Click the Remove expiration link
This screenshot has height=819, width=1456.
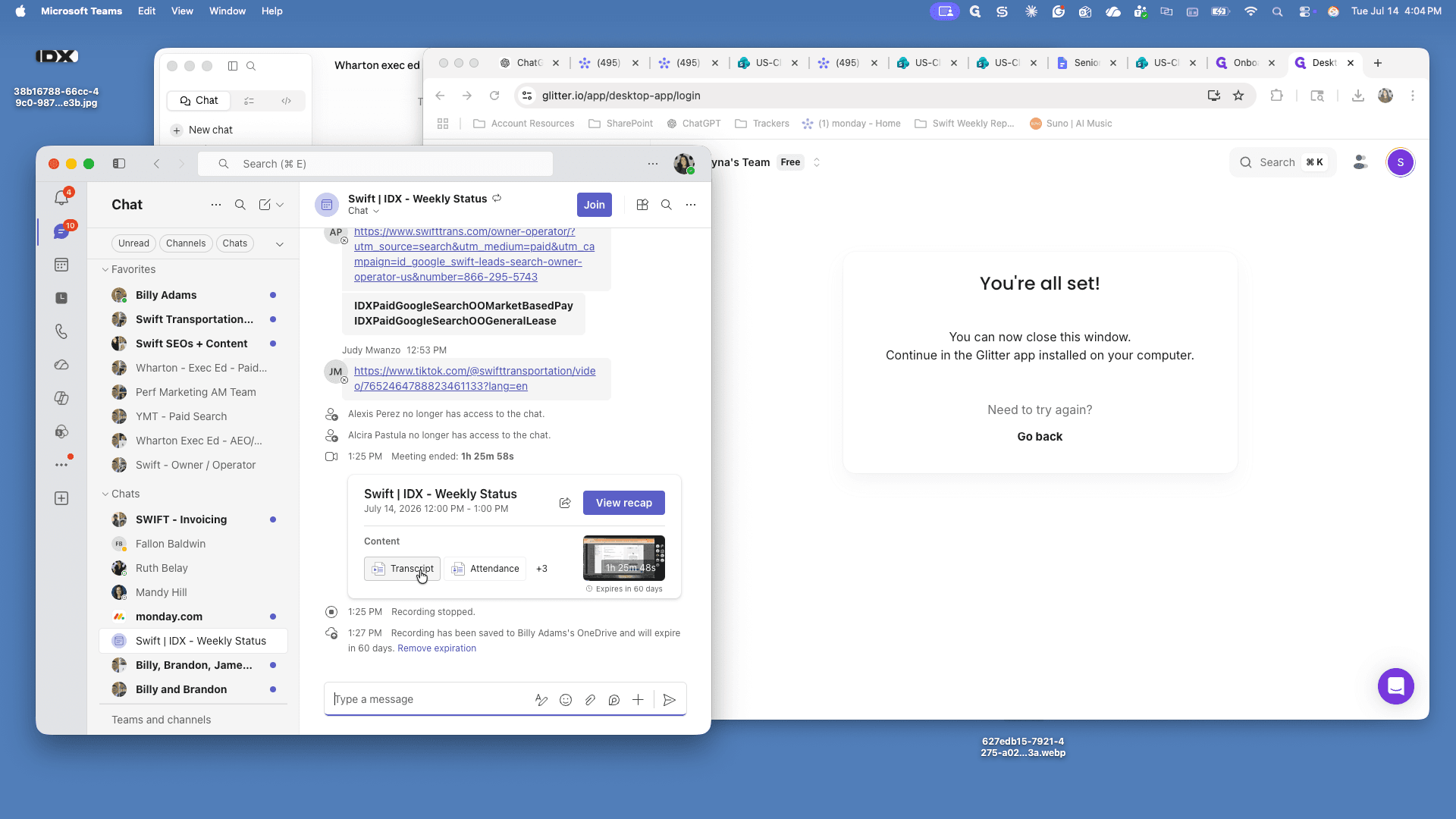pyautogui.click(x=437, y=648)
